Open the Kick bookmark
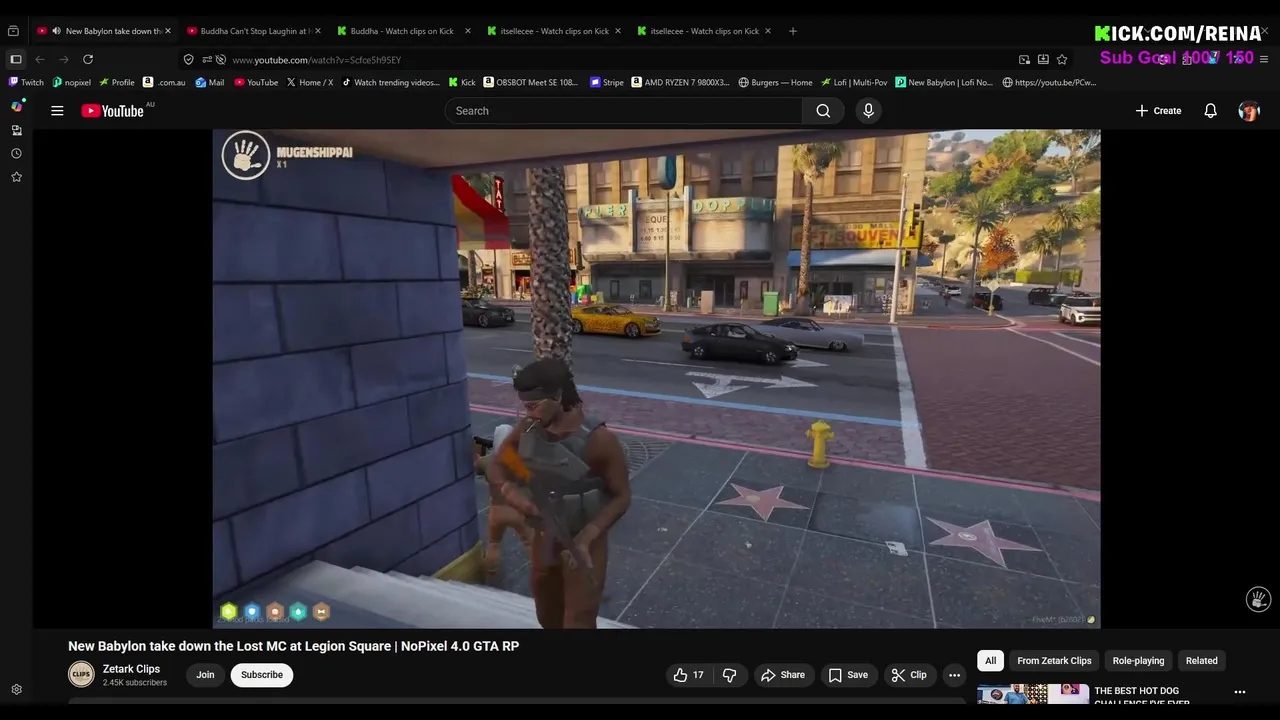The width and height of the screenshot is (1280, 720). (x=461, y=83)
